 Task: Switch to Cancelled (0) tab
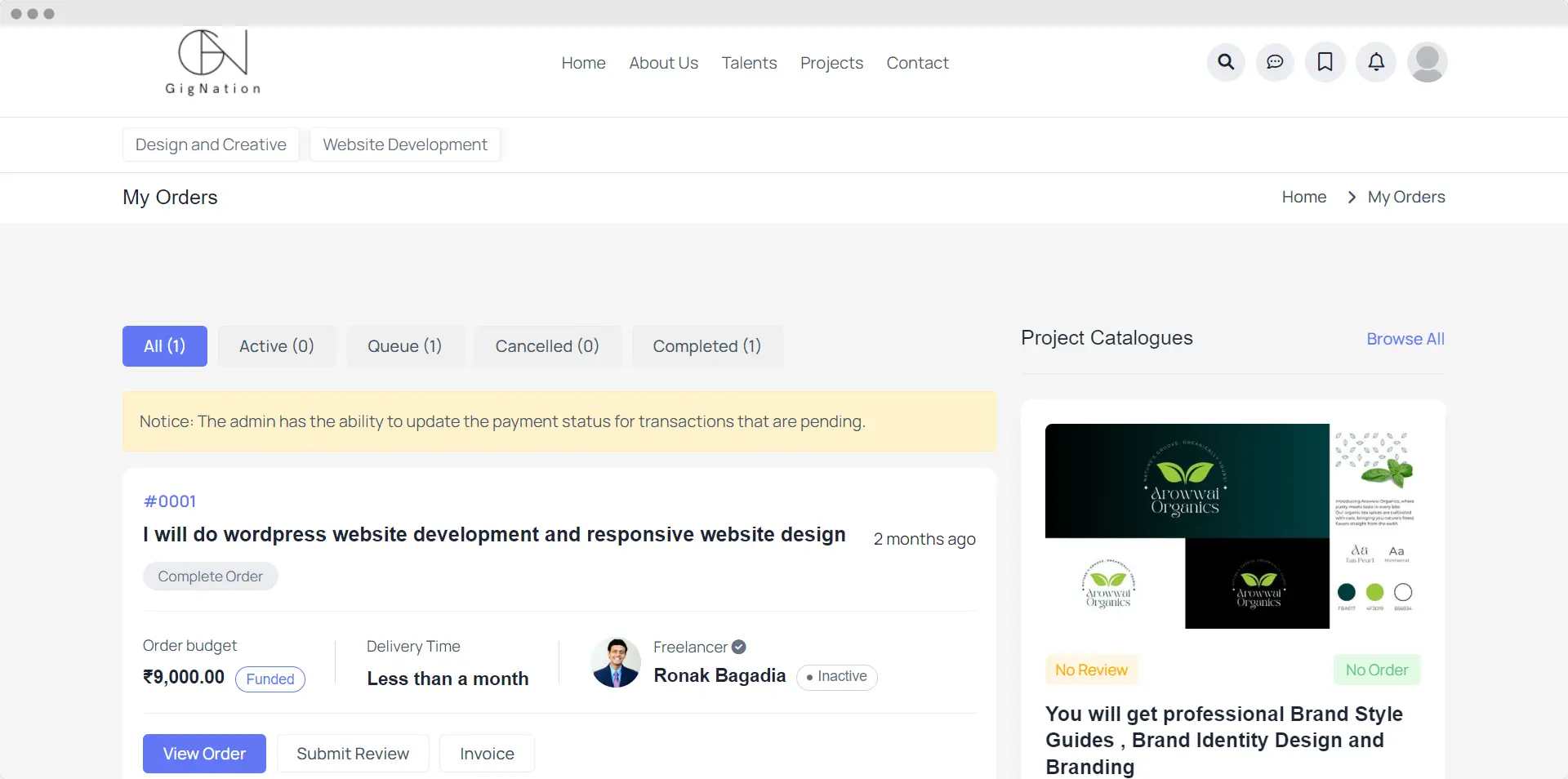(x=547, y=346)
